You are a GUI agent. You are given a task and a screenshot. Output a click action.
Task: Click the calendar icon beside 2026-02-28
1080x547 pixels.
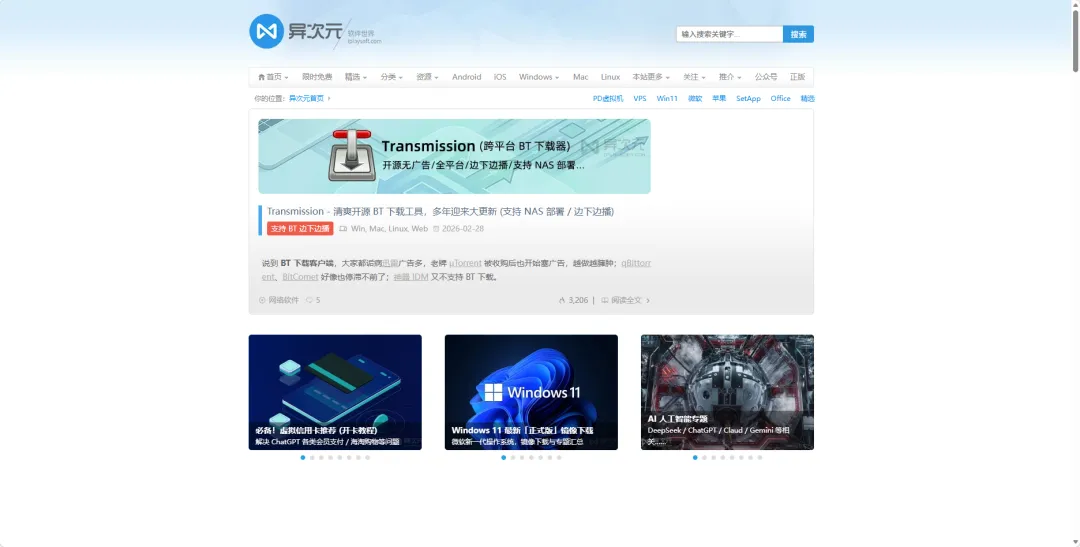[x=436, y=229]
